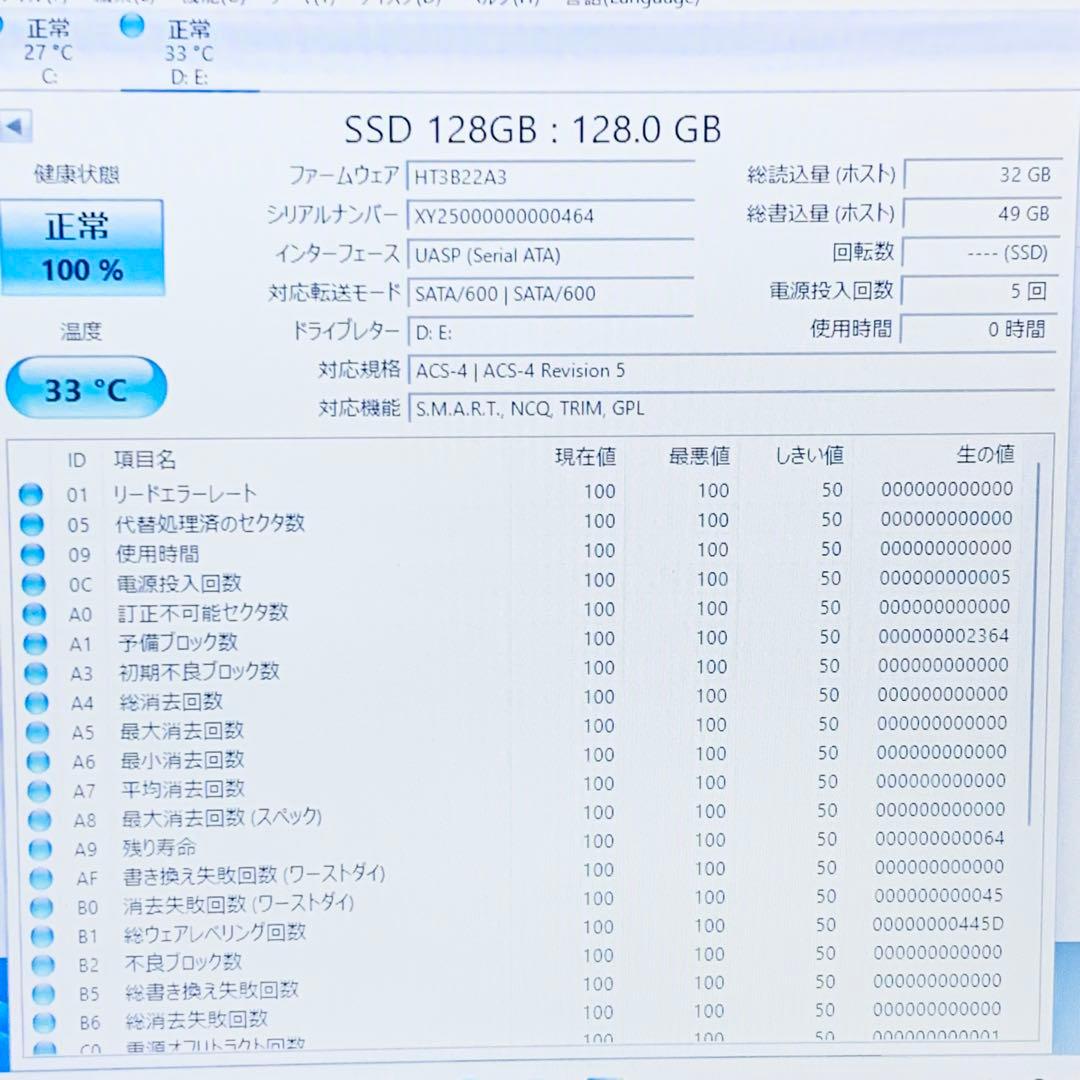
Task: Click the firmware field showing HT3B22A3
Action: coord(551,176)
